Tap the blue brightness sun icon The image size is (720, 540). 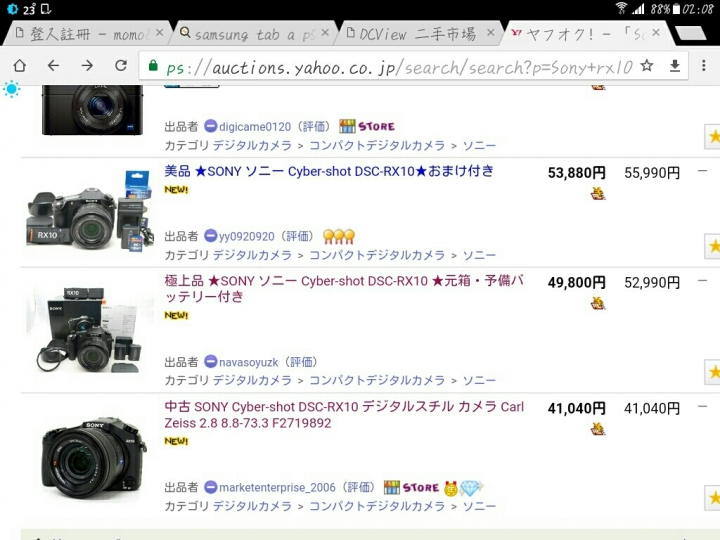coord(11,89)
